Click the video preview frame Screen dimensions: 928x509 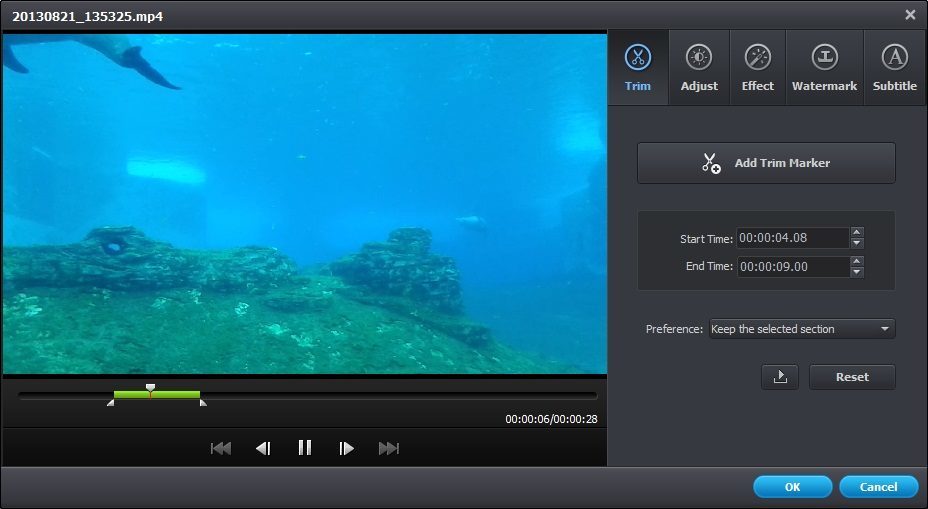click(305, 203)
